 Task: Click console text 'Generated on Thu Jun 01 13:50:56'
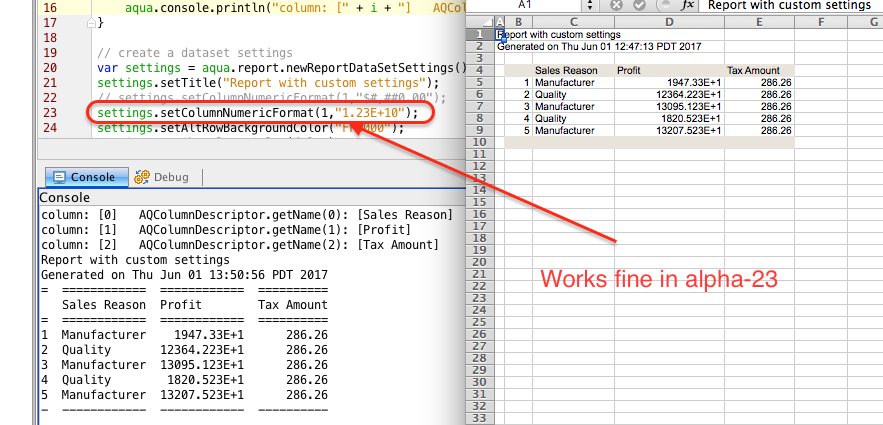(x=184, y=275)
